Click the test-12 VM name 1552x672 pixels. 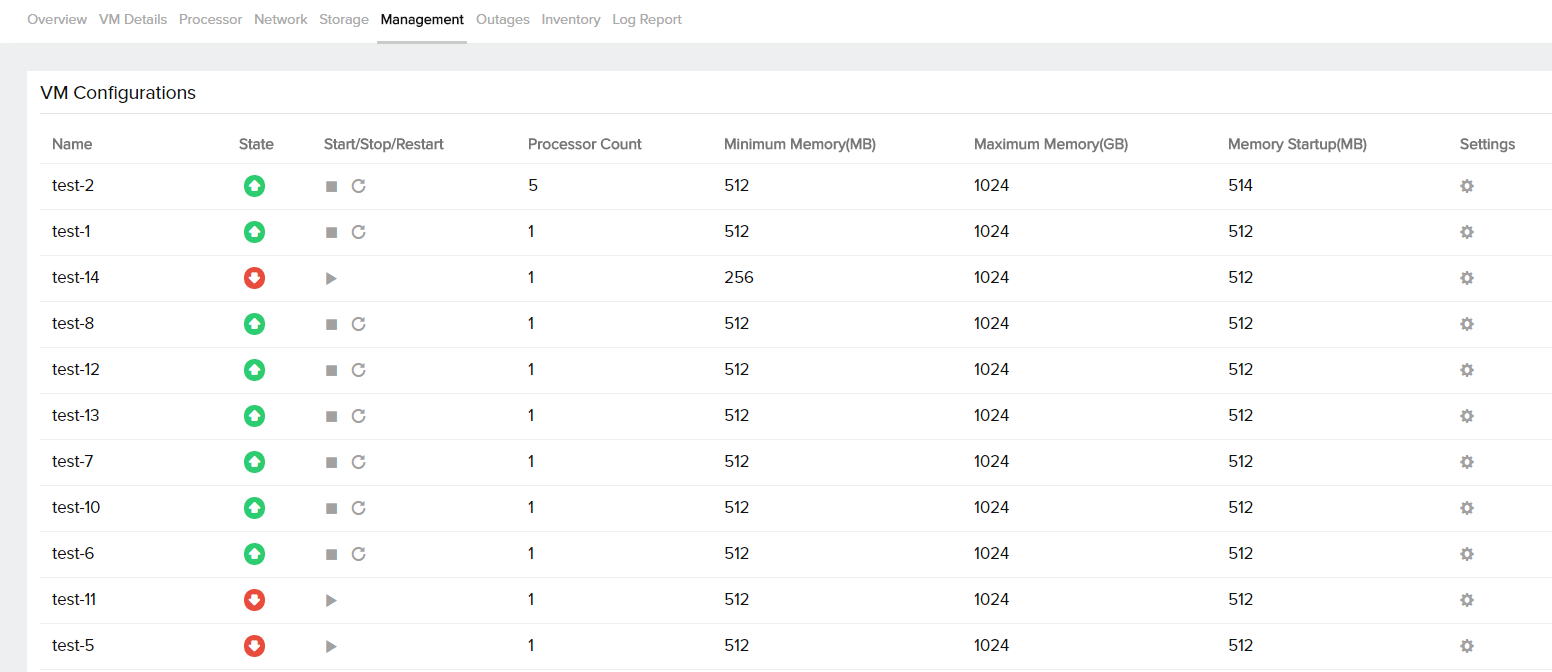76,370
